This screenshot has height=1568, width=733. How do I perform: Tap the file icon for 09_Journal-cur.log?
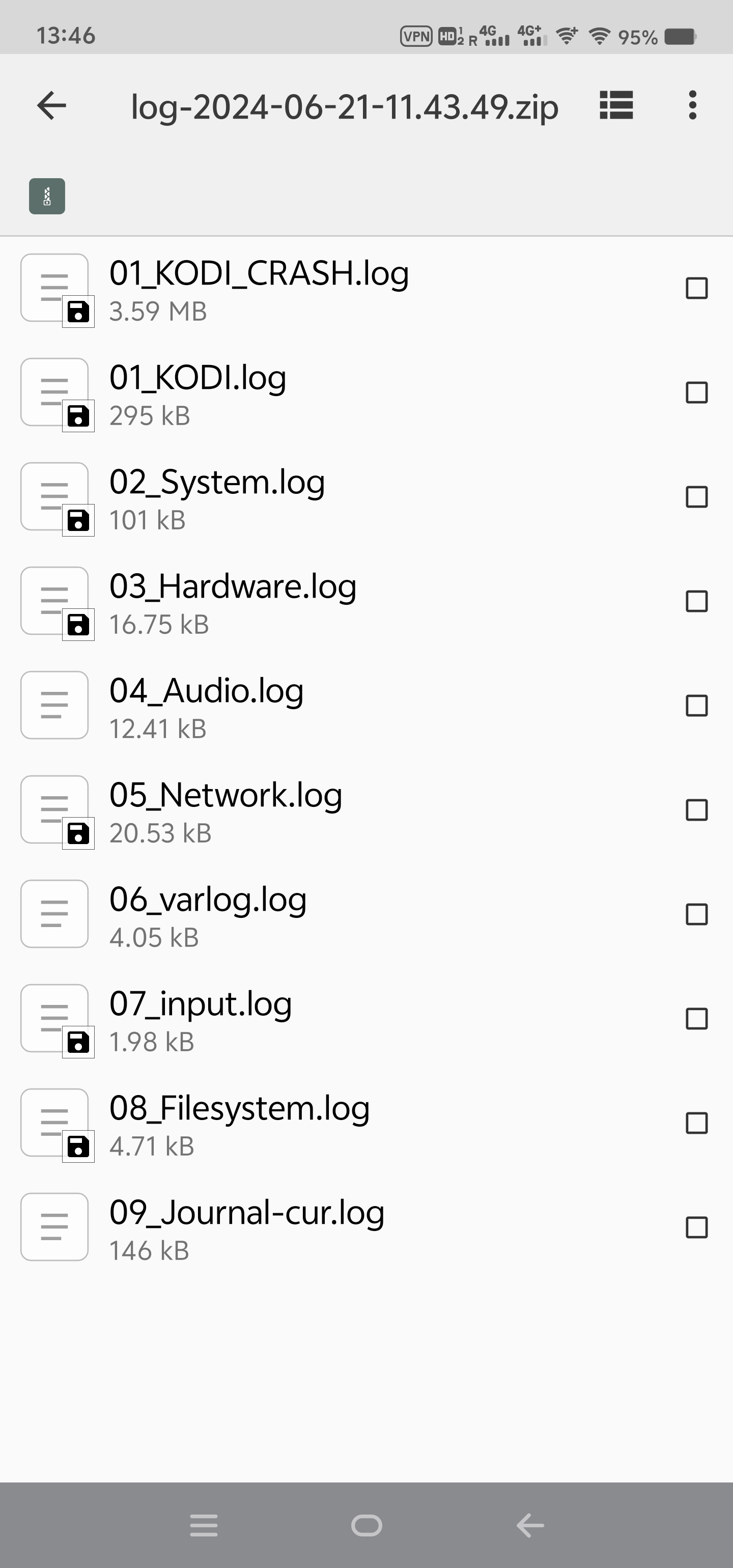54,1226
